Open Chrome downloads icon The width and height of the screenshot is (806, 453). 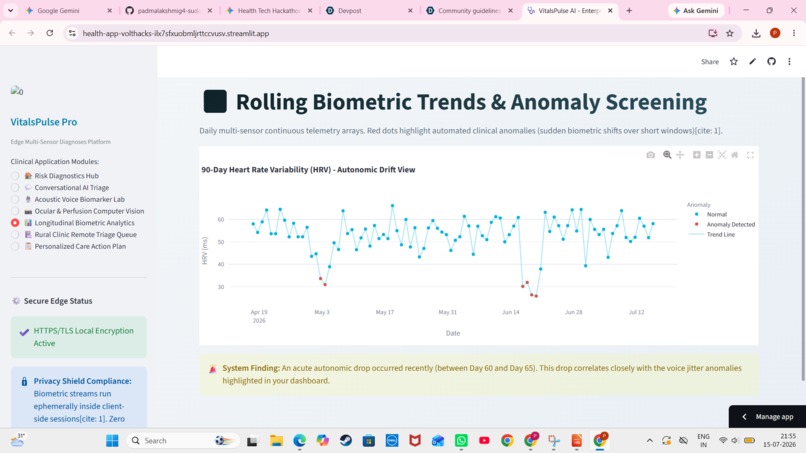(x=756, y=33)
